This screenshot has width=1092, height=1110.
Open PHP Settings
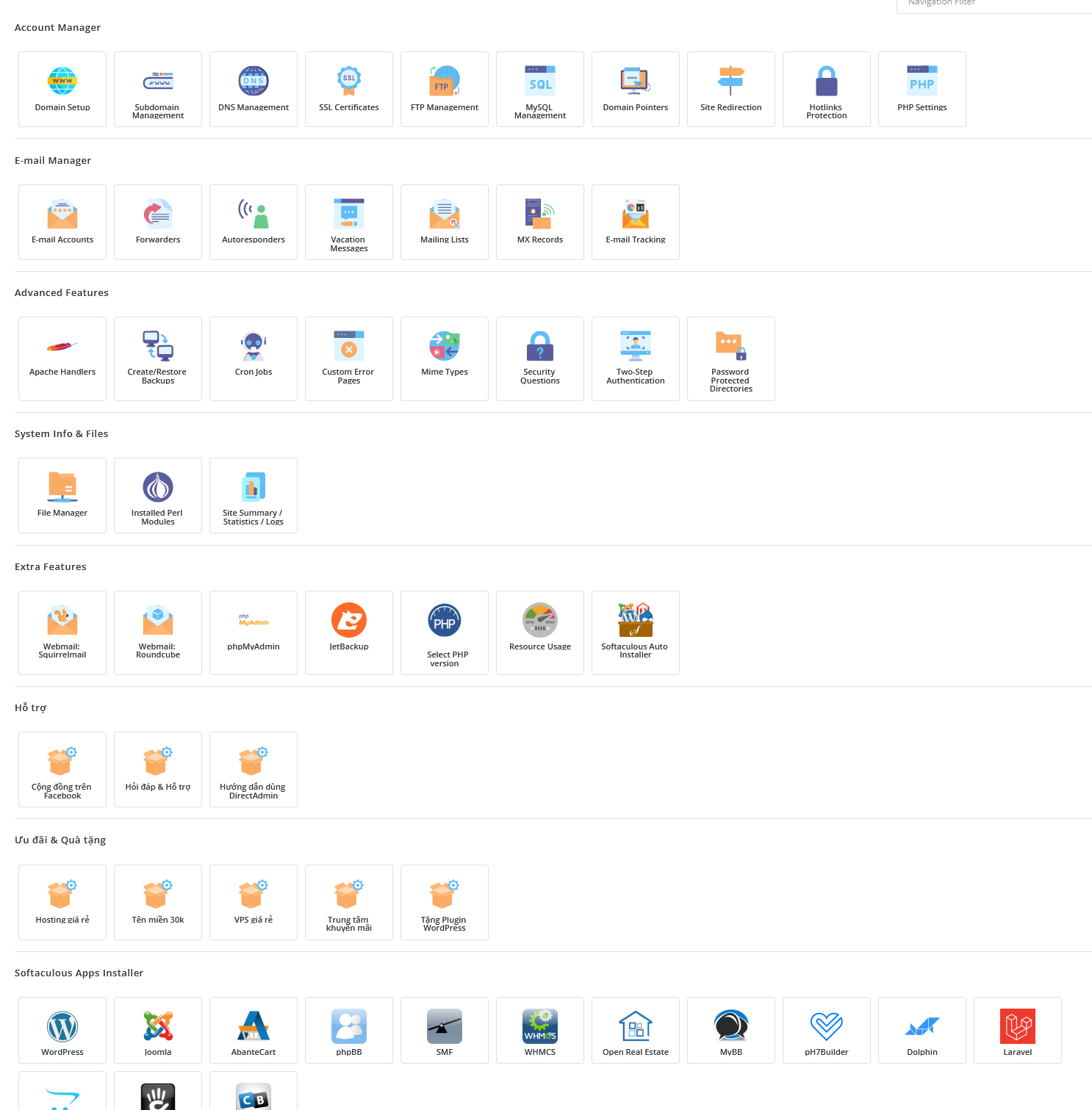[922, 89]
